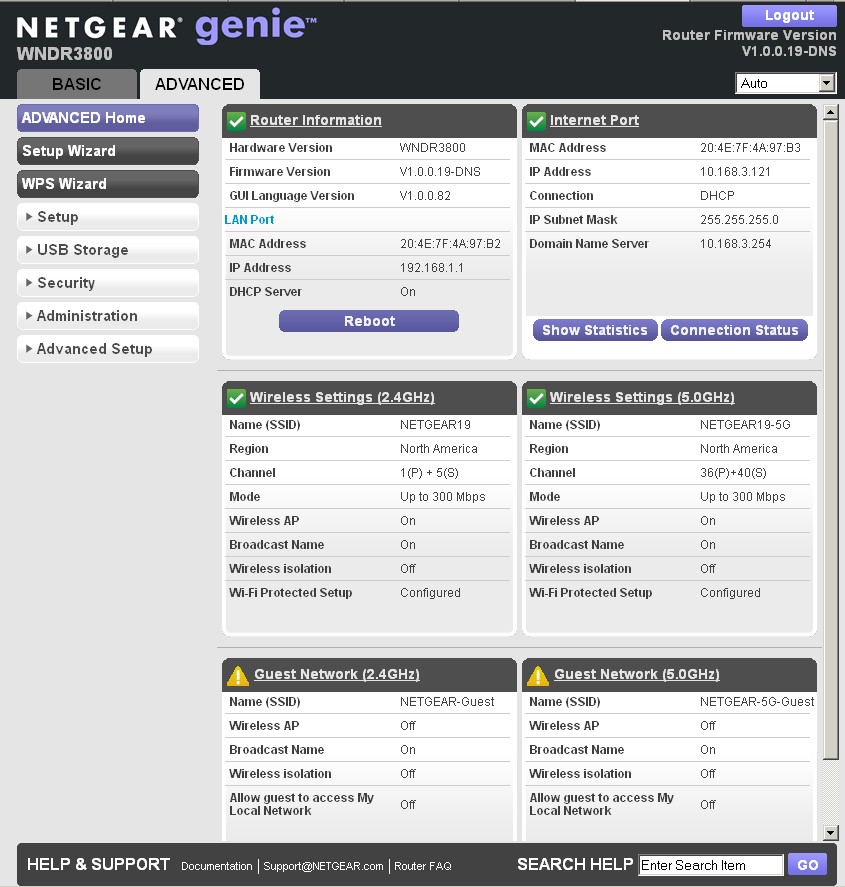Open ADVANCED Home in the sidebar

107,118
